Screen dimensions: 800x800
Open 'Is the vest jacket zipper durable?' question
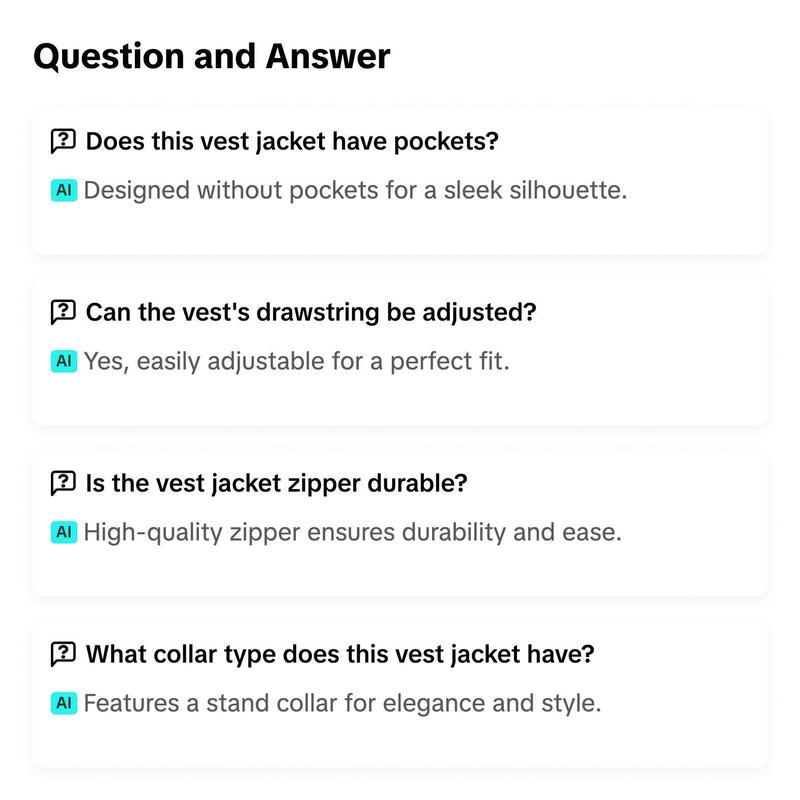tap(276, 483)
